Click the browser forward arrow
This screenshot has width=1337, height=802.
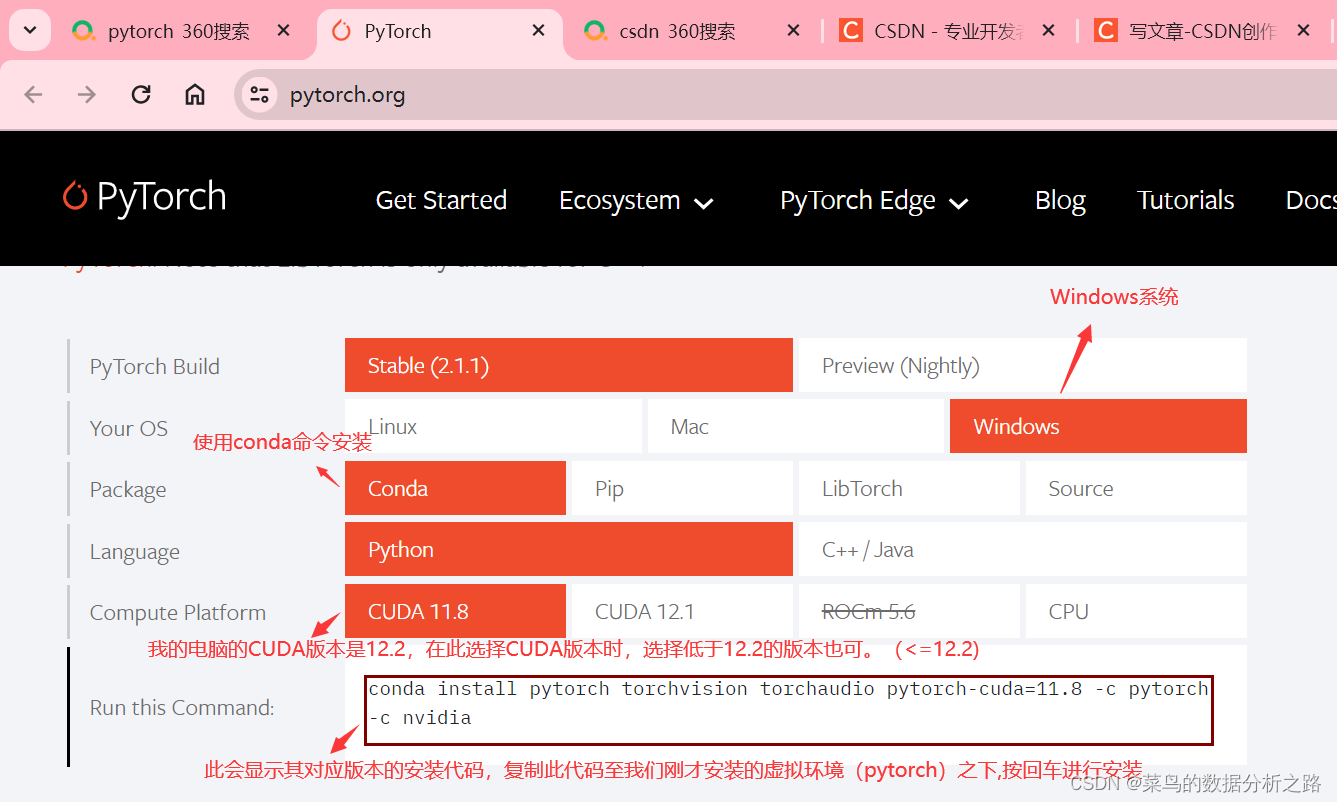click(87, 94)
